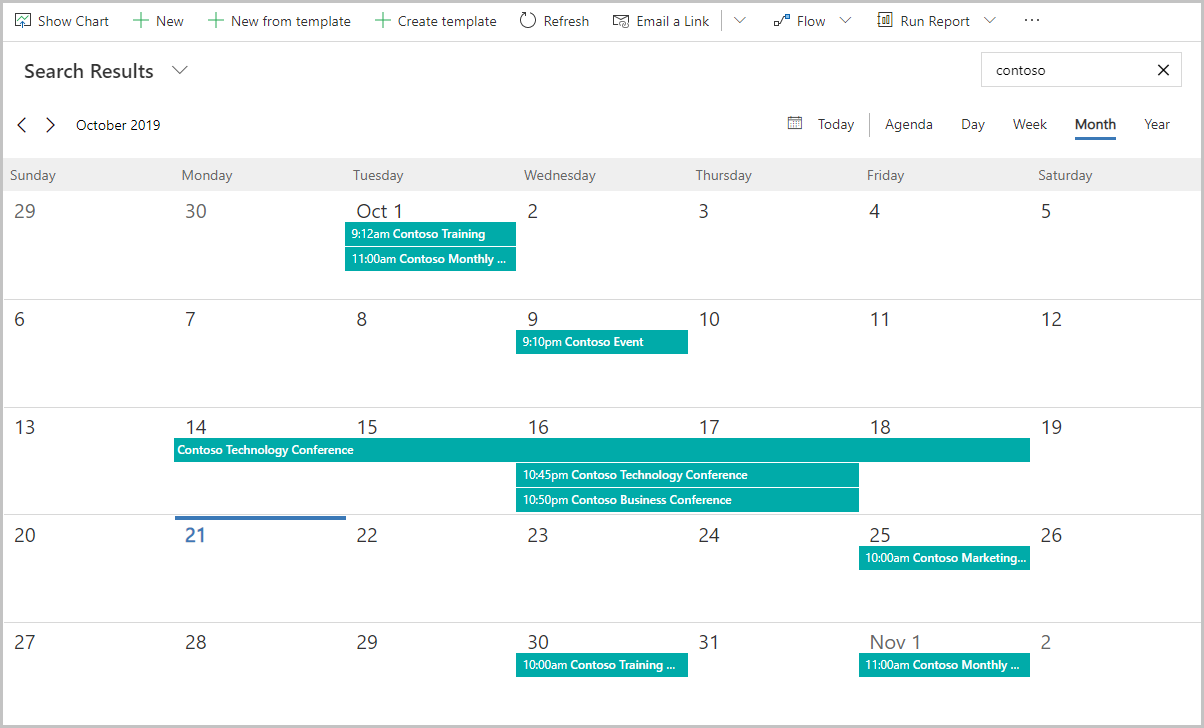
Task: Go to previous month with left arrow
Action: 22,125
